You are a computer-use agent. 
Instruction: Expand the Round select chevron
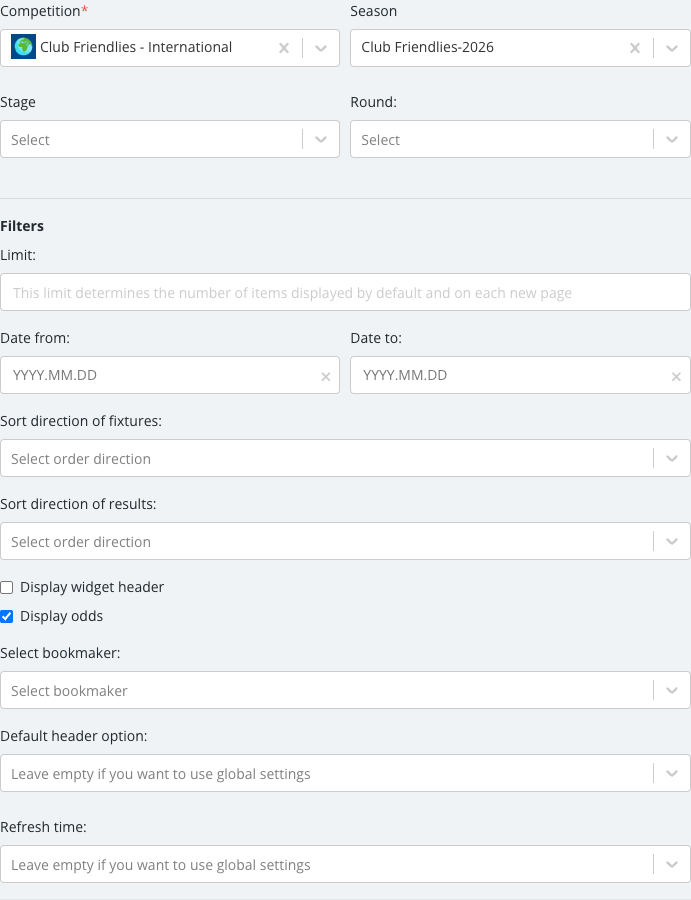tap(671, 139)
